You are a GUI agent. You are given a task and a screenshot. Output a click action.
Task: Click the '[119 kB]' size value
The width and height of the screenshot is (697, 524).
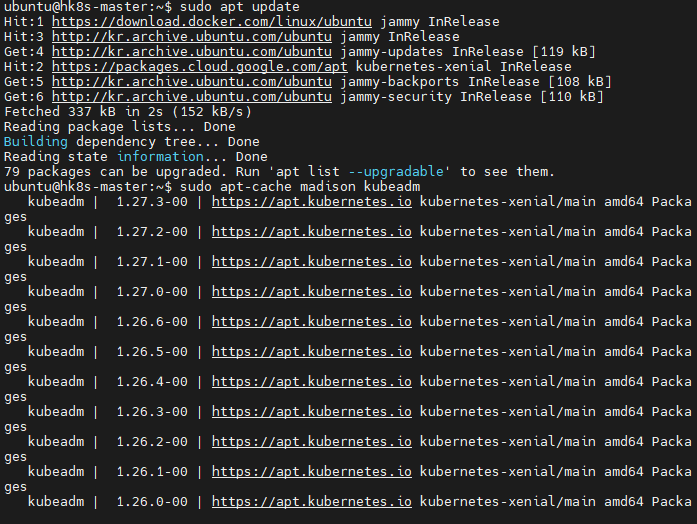[564, 52]
